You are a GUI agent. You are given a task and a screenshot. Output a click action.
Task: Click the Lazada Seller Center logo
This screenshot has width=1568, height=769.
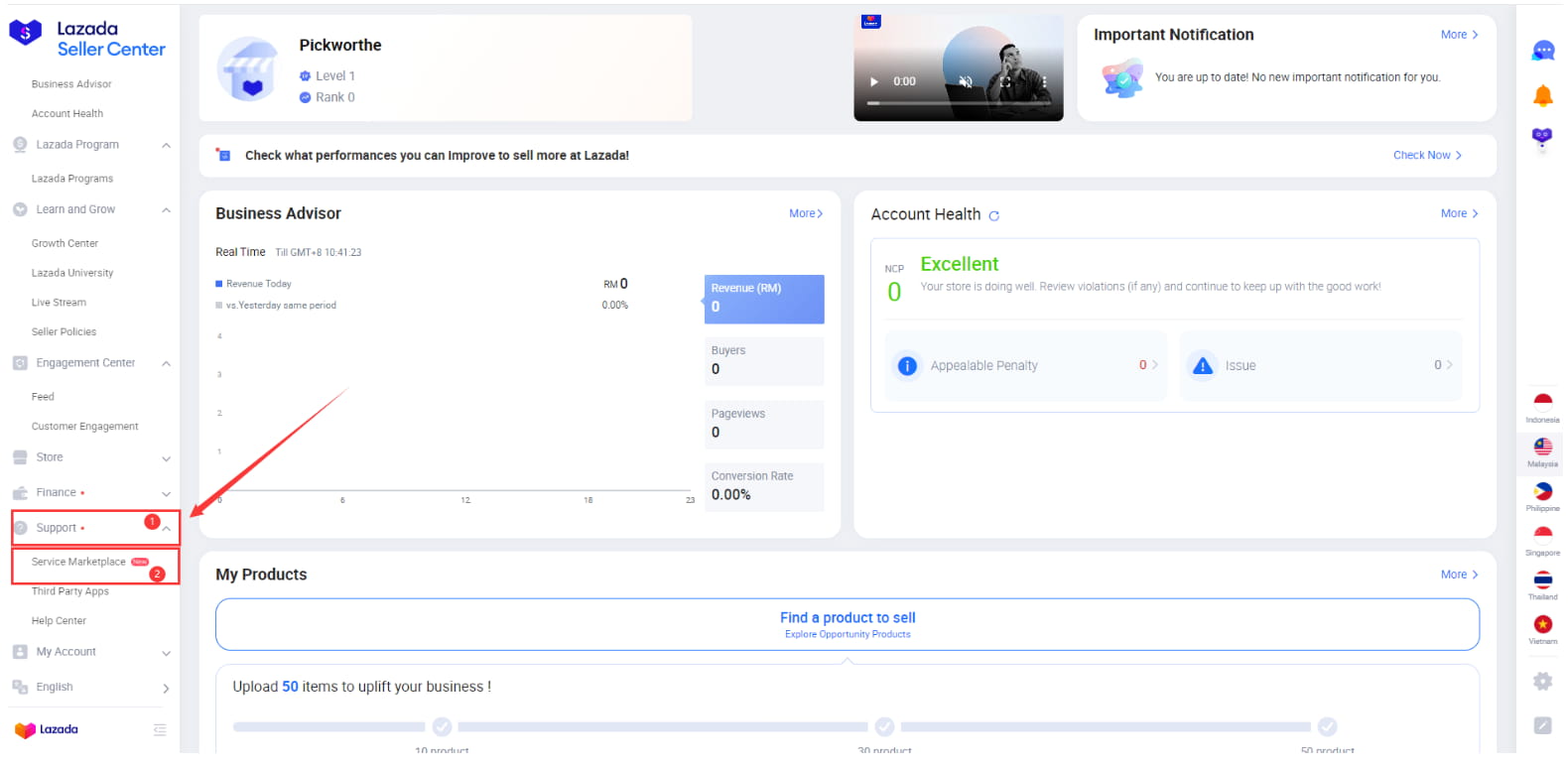87,39
